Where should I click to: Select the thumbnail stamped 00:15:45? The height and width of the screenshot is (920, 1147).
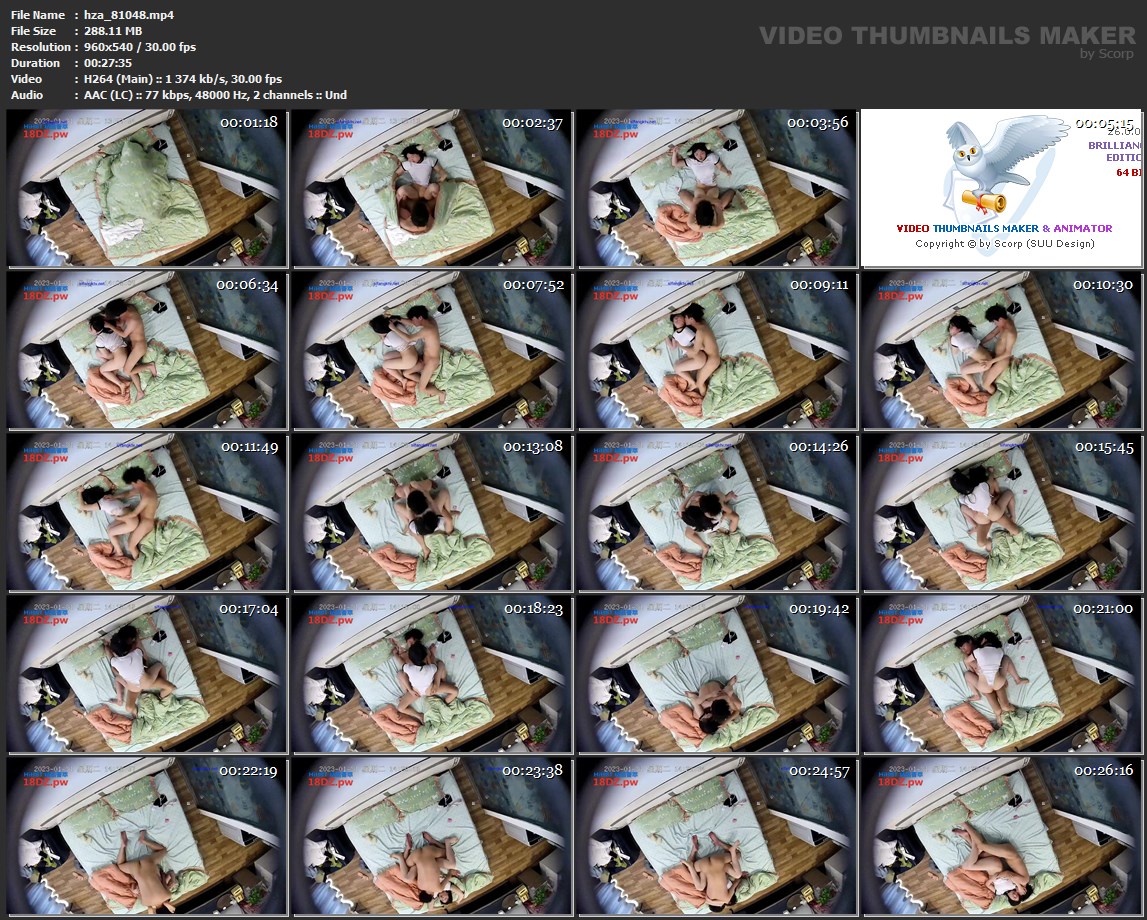(1002, 513)
